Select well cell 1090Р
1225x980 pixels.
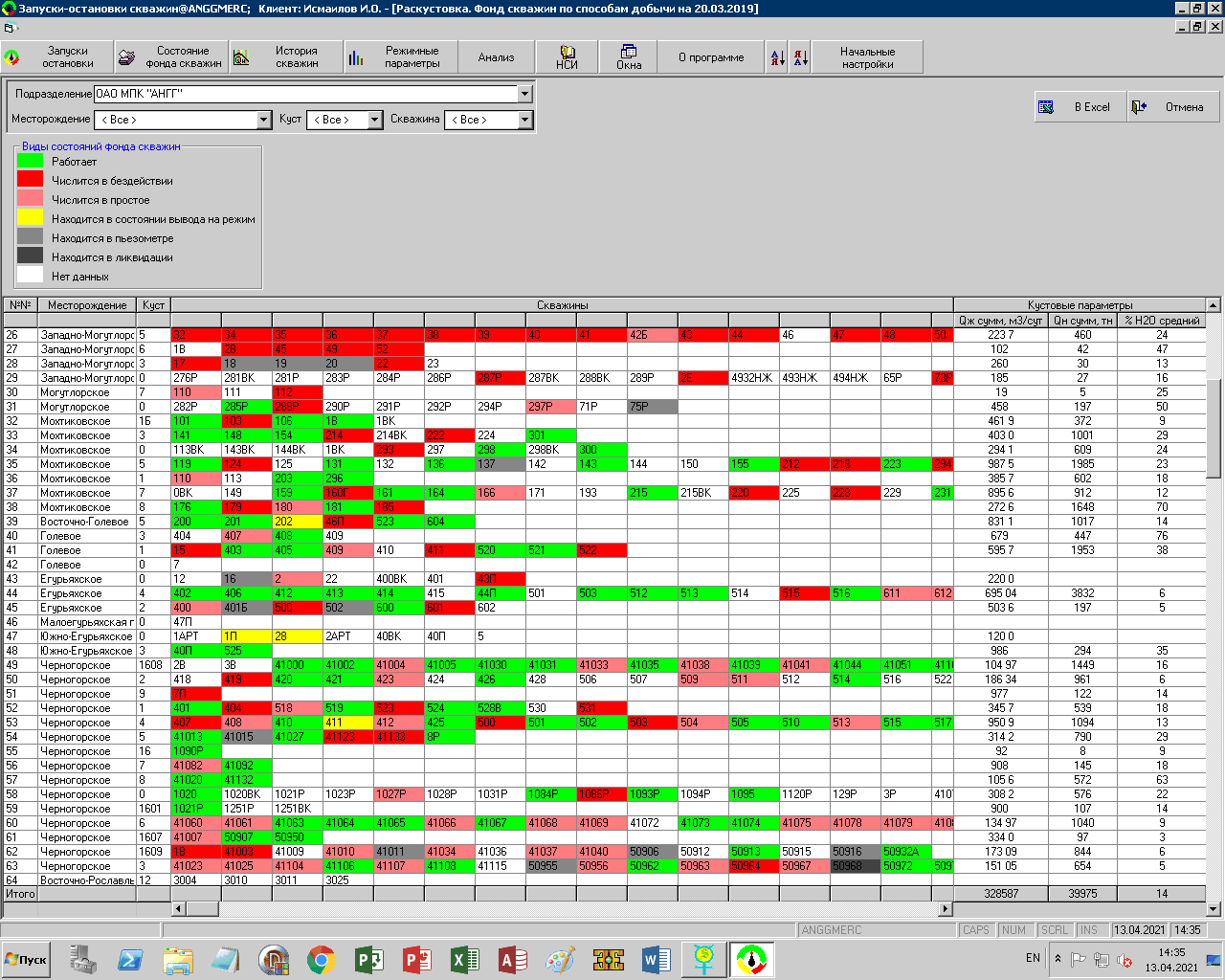pyautogui.click(x=196, y=751)
